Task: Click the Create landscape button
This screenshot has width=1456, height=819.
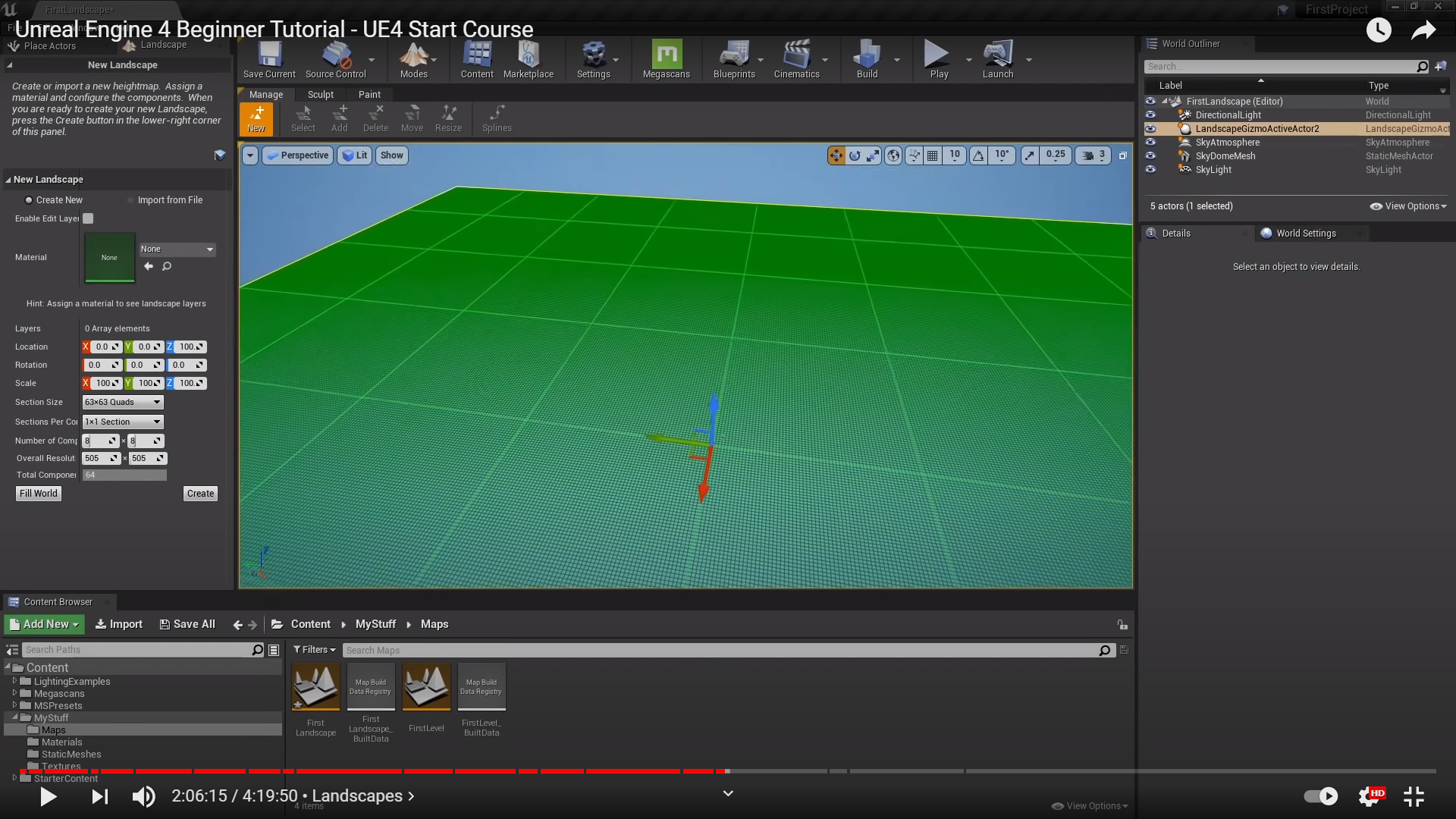Action: pos(200,494)
